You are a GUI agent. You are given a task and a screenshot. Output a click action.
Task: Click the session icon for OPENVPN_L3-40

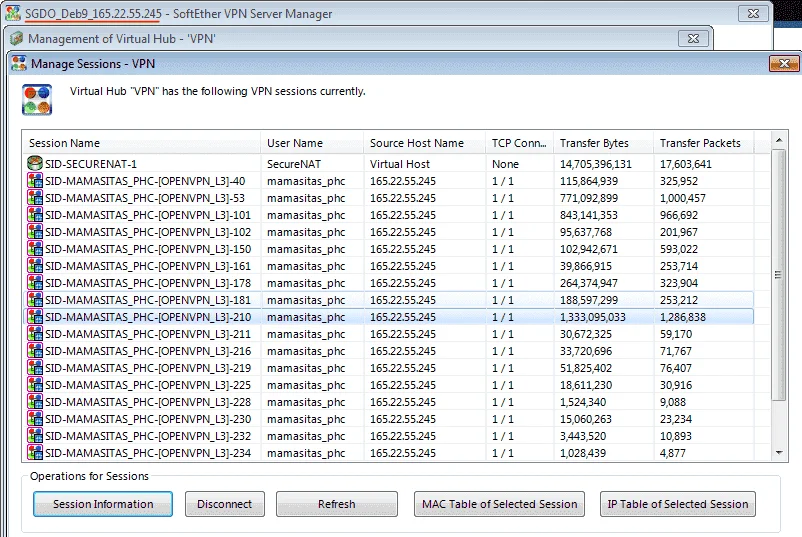click(35, 181)
